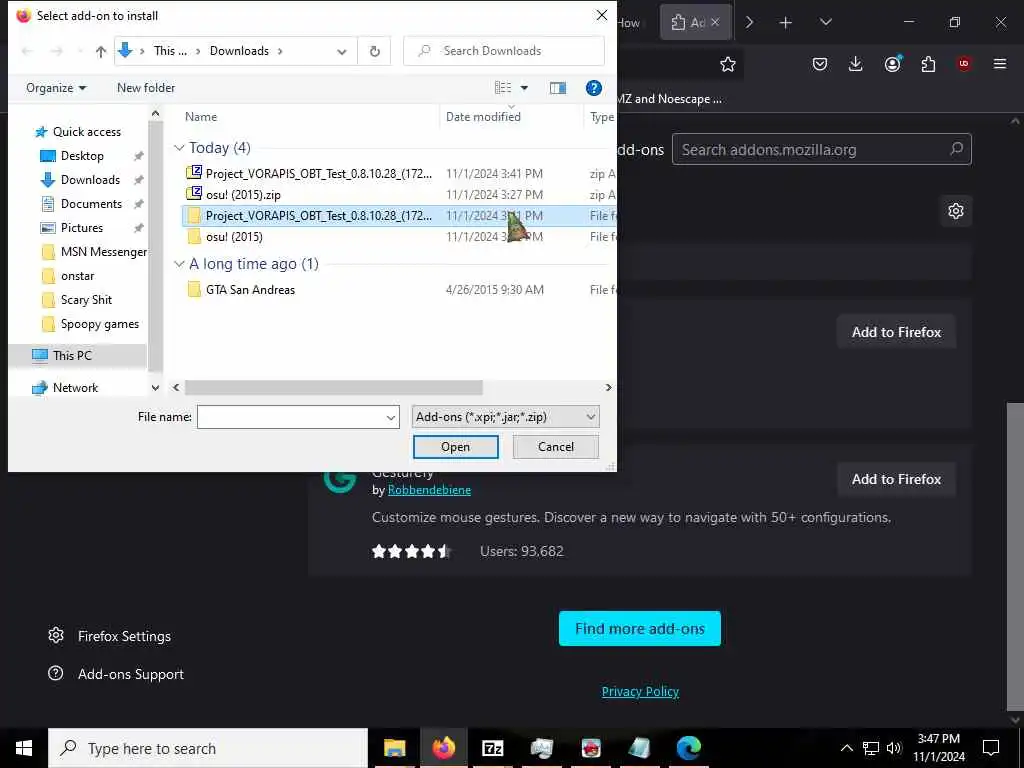
Task: Select the GTA San Andreas folder
Action: click(250, 290)
